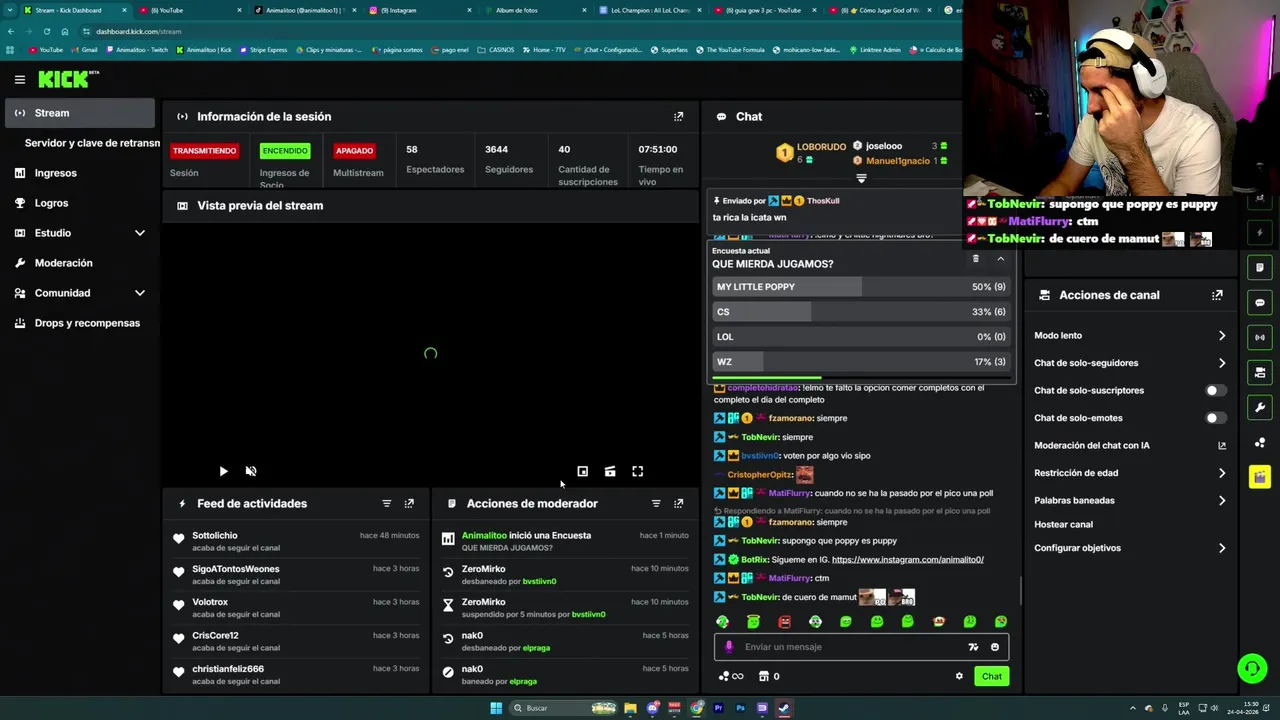The height and width of the screenshot is (720, 1280).
Task: Open chat settings gear beside the Chat button
Action: click(x=959, y=676)
